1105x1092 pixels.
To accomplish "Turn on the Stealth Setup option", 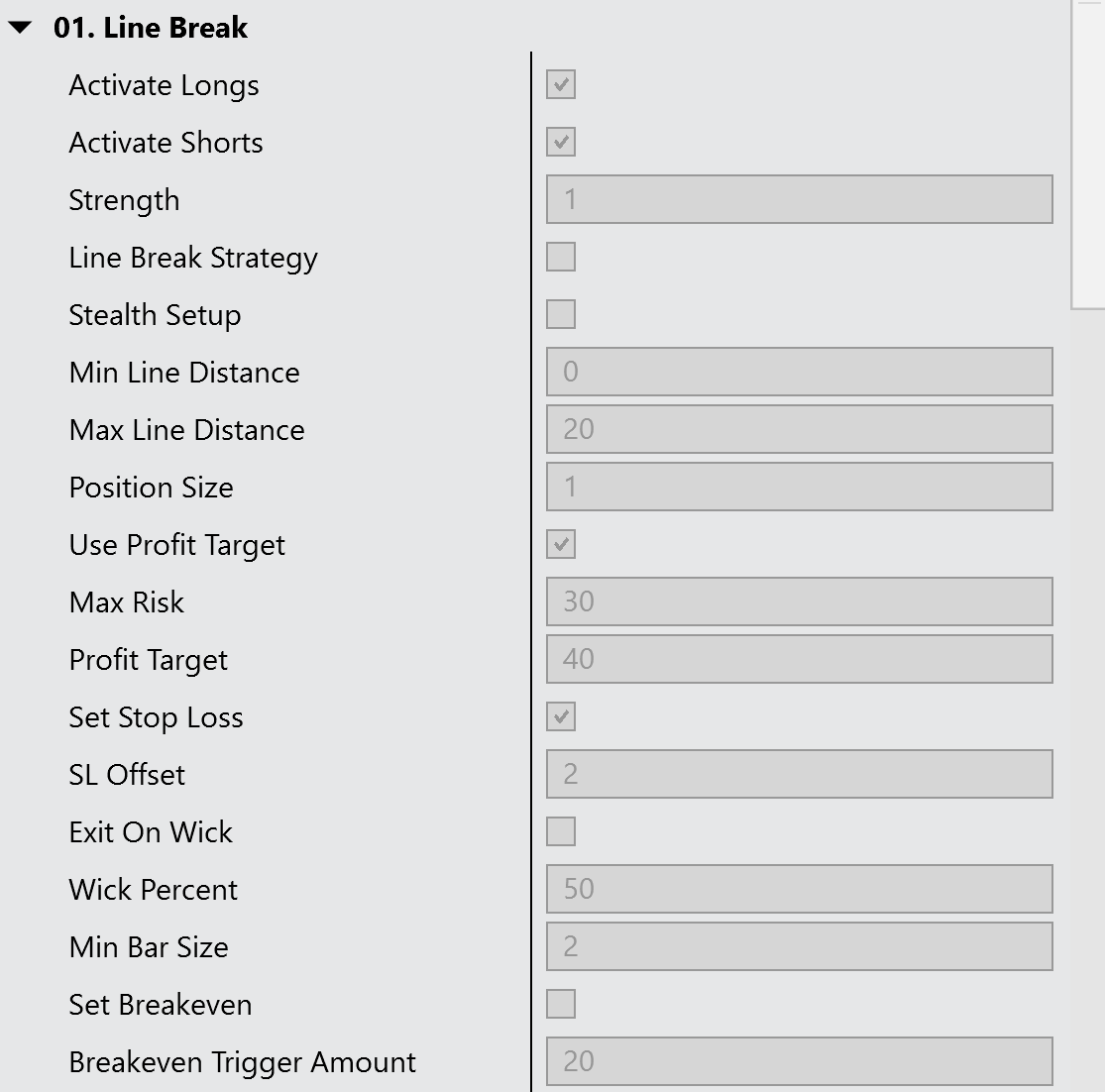I will (x=560, y=313).
